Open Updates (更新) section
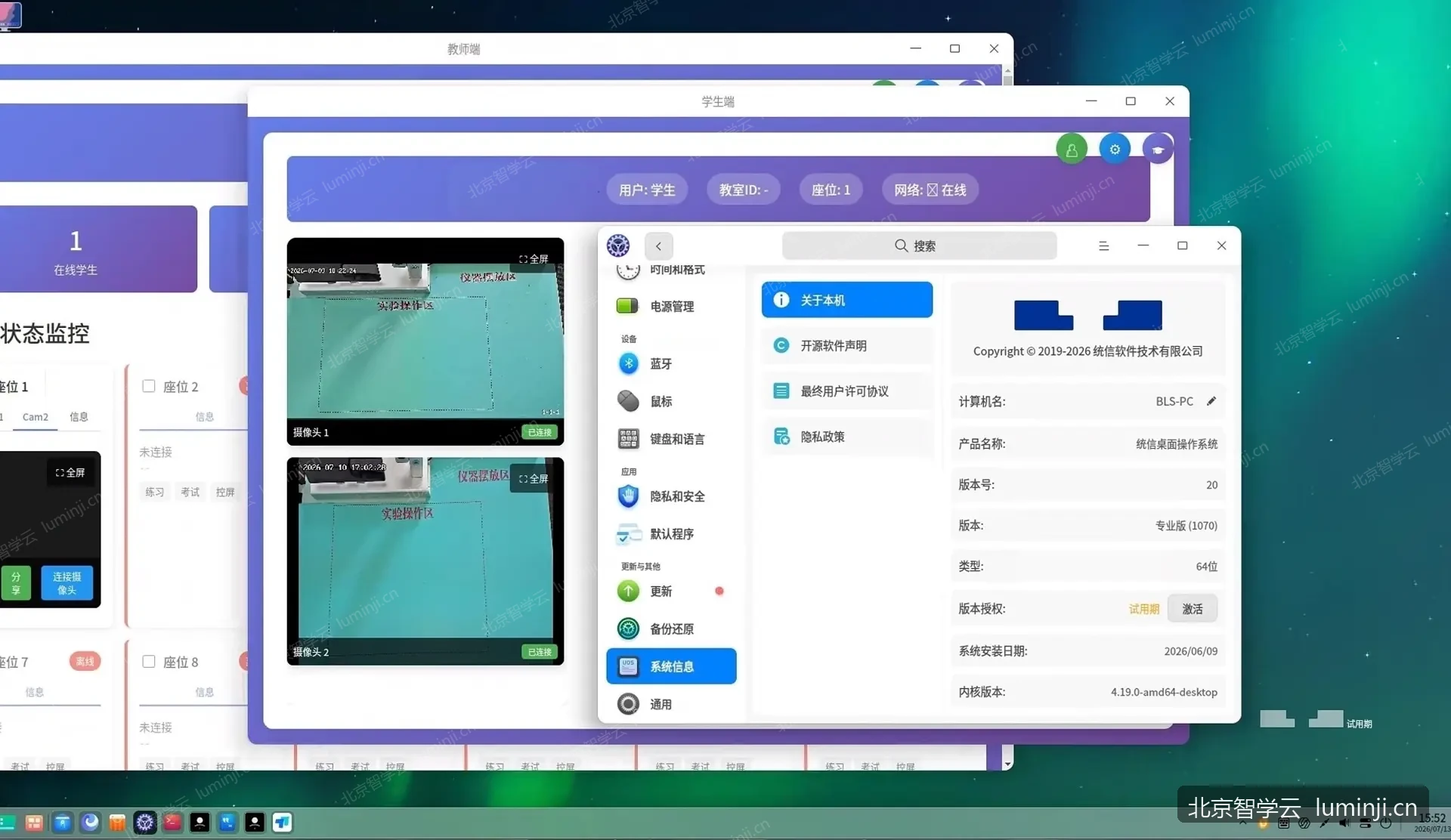Viewport: 1451px width, 840px height. point(671,591)
